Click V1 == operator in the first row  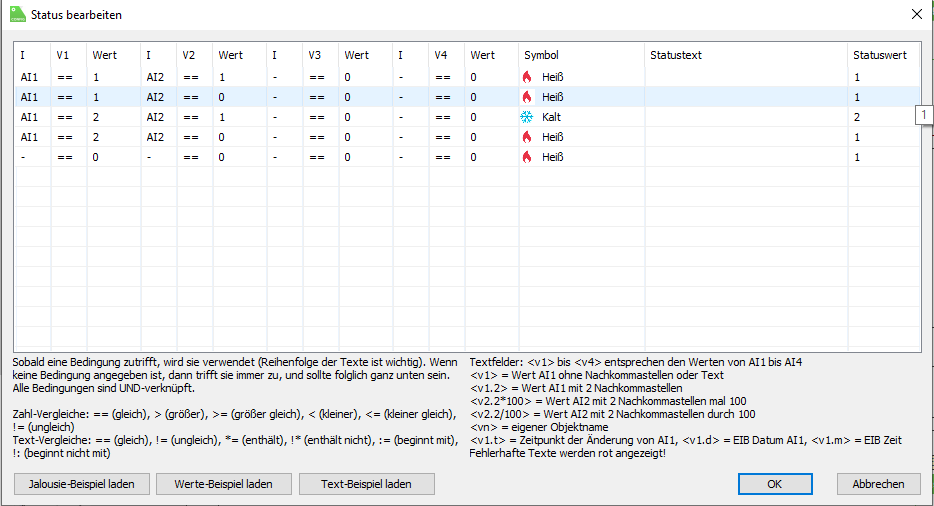(64, 77)
